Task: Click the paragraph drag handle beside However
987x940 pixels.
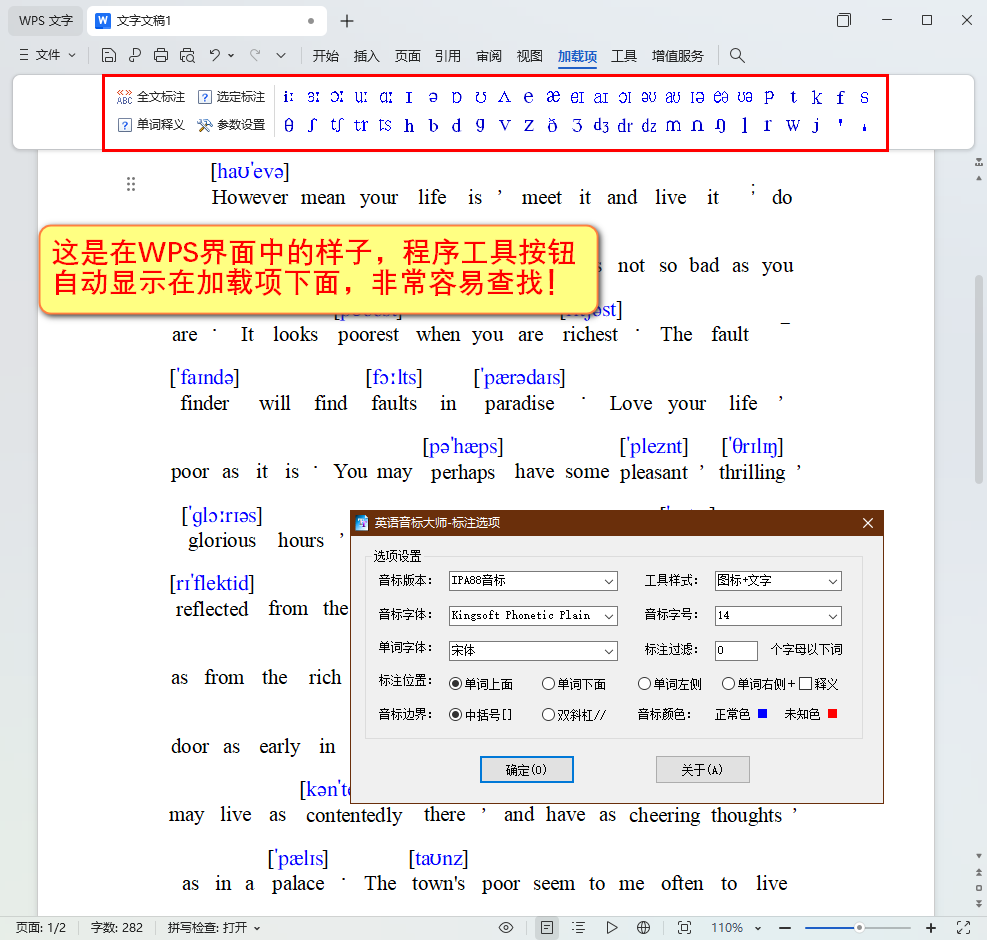Action: (x=131, y=184)
